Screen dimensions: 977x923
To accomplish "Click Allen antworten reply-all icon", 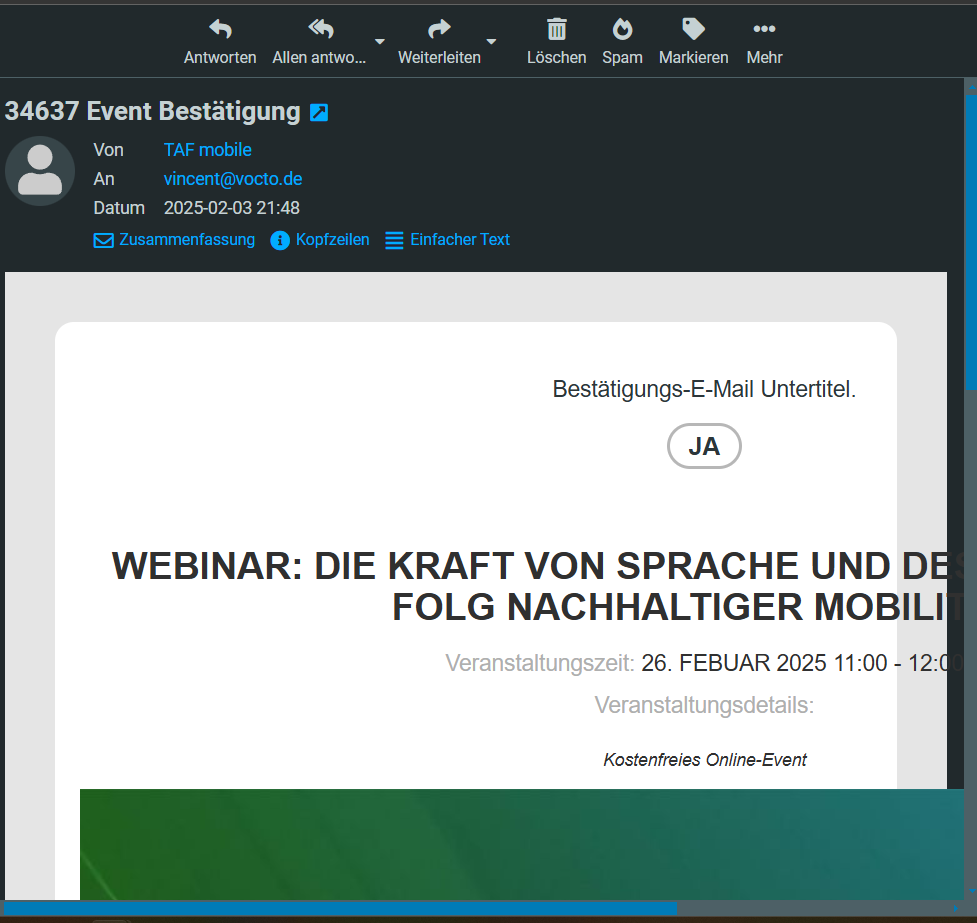I will [320, 29].
